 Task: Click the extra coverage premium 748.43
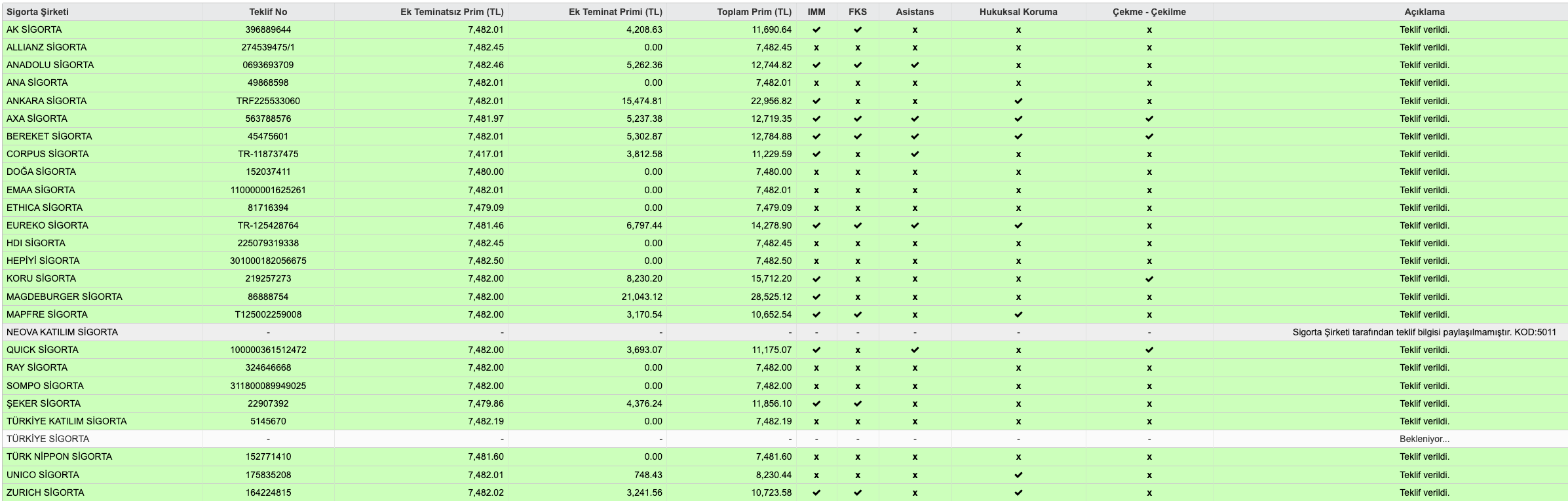648,475
